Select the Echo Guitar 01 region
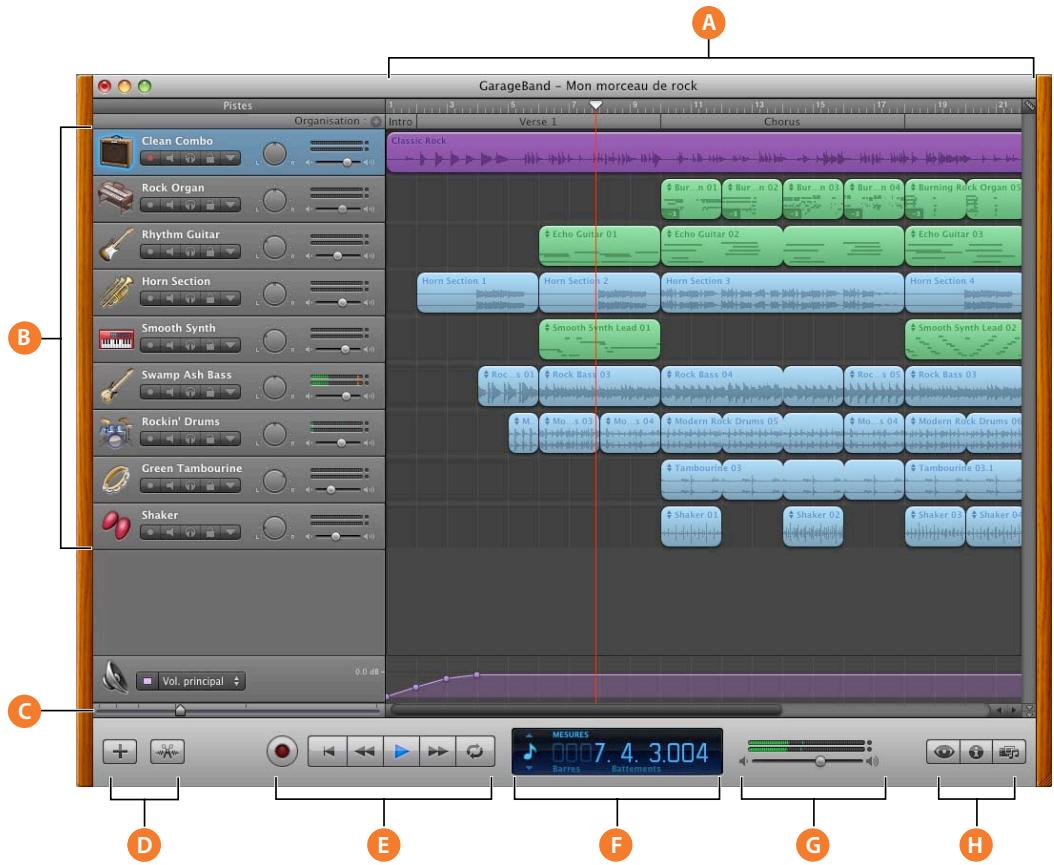The image size is (1054, 865). [x=600, y=246]
